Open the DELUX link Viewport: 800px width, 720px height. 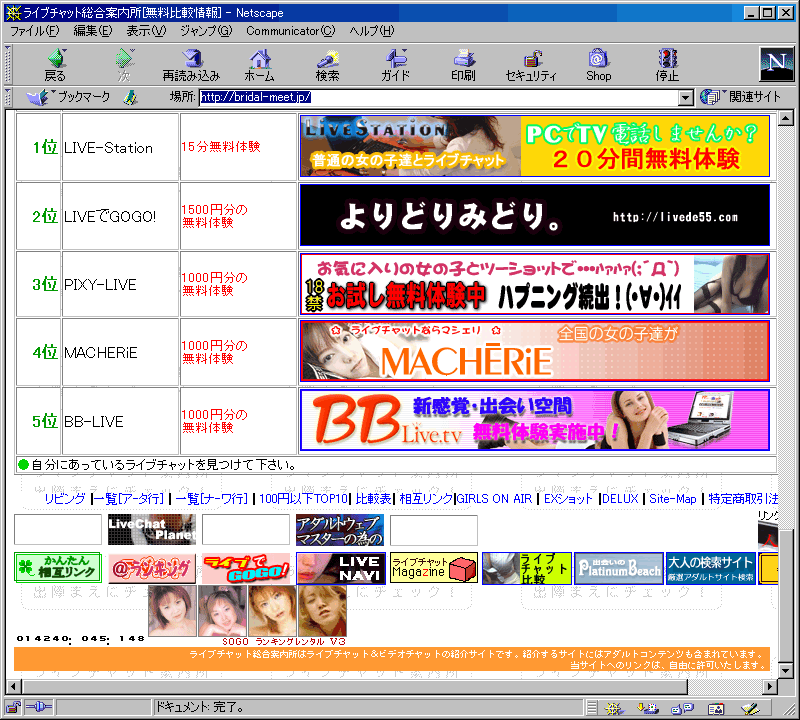pos(620,499)
